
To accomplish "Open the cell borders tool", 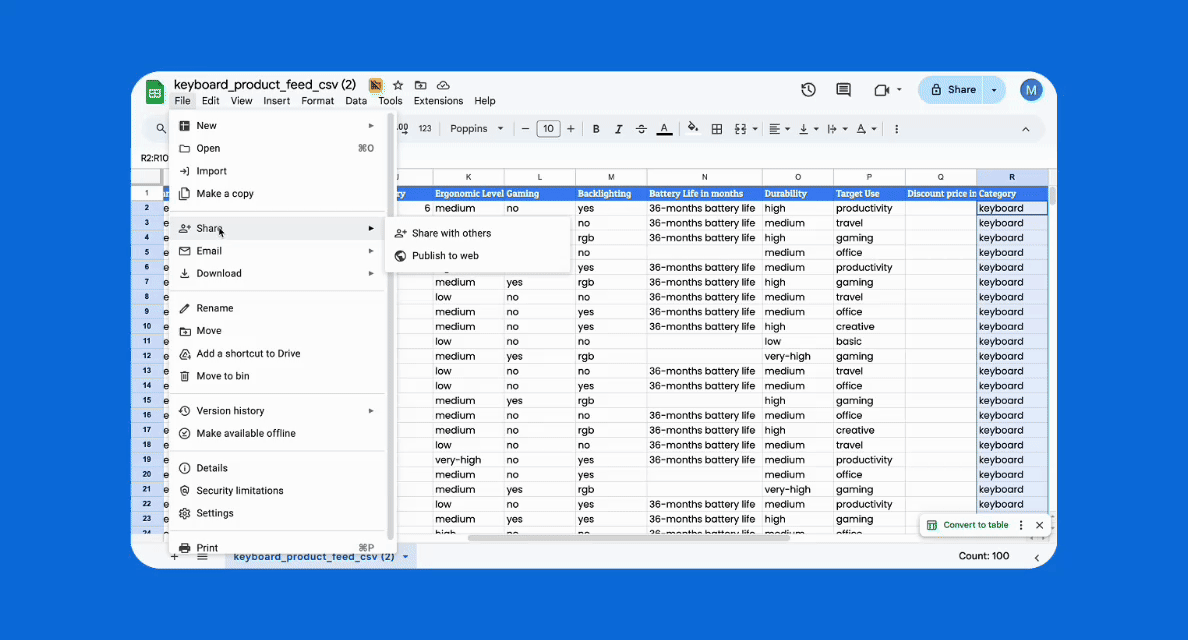I will 717,129.
